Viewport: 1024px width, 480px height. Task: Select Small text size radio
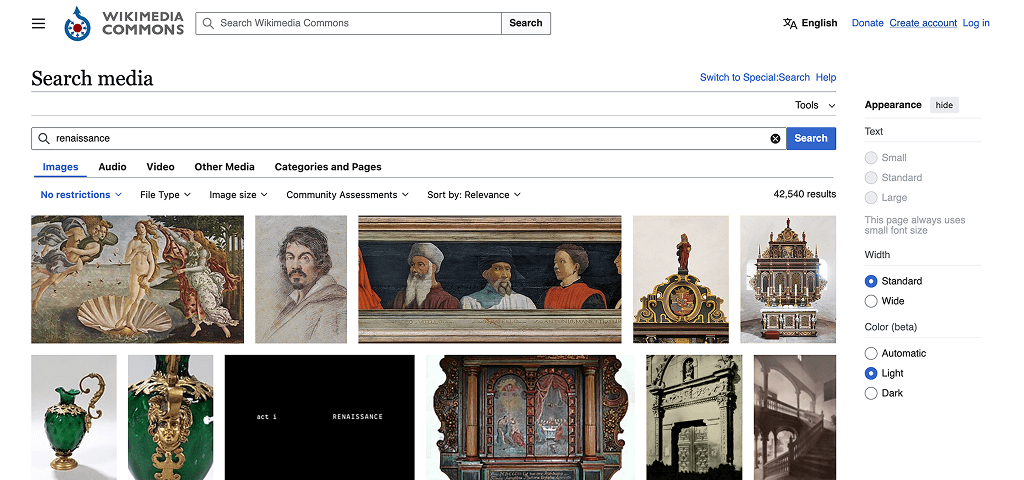coord(871,157)
